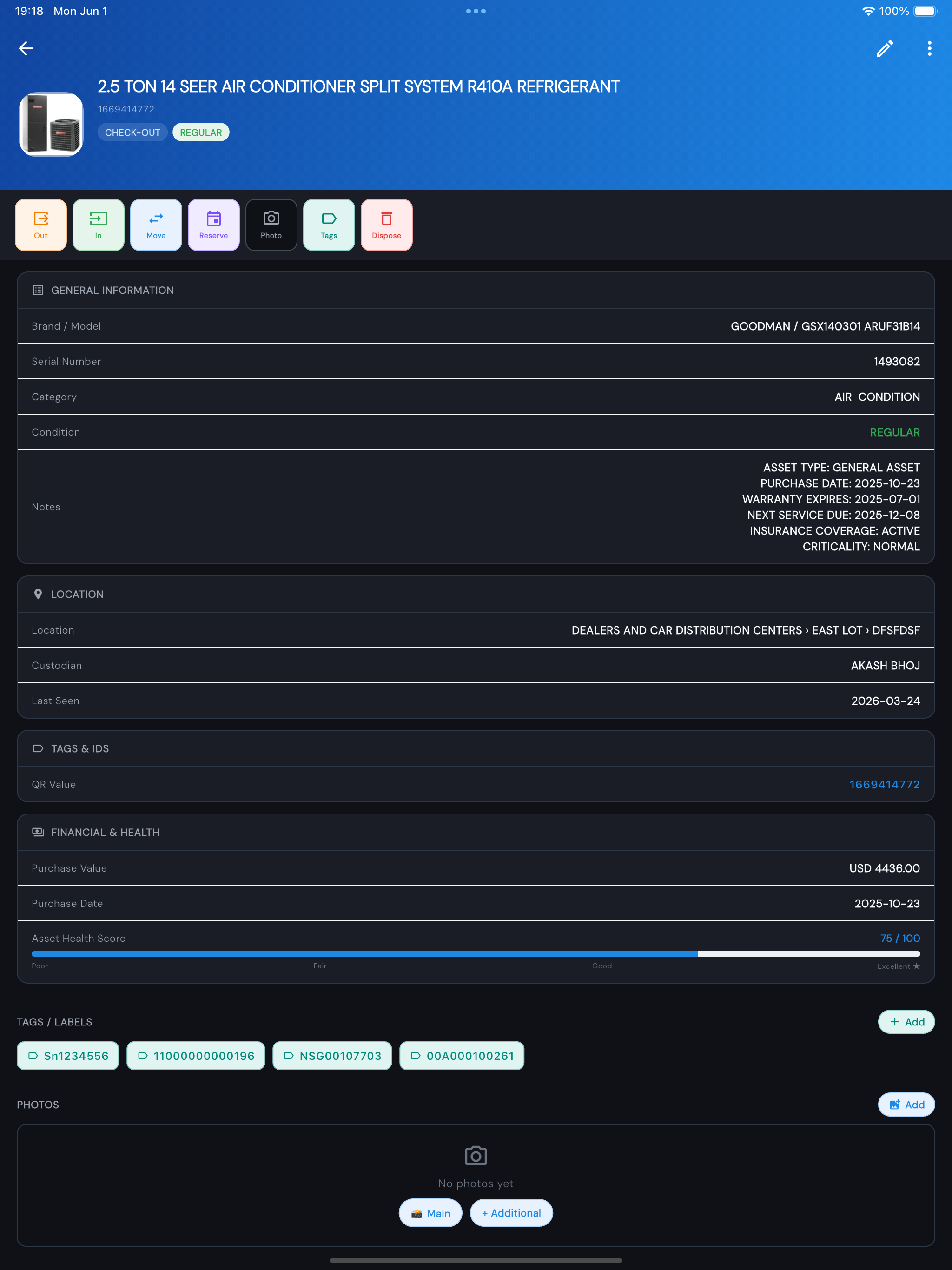The width and height of the screenshot is (952, 1270).
Task: Tap the In check-in action
Action: pyautogui.click(x=98, y=225)
